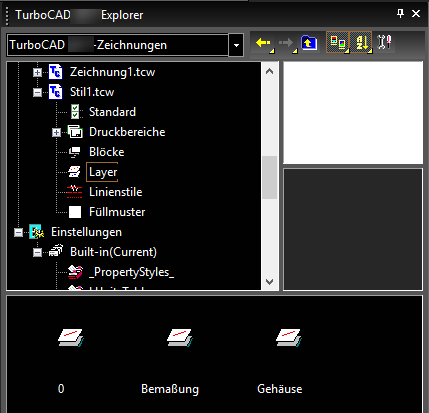Select the Gehäuse layer icon
Image resolution: width=429 pixels, height=413 pixels.
click(289, 338)
